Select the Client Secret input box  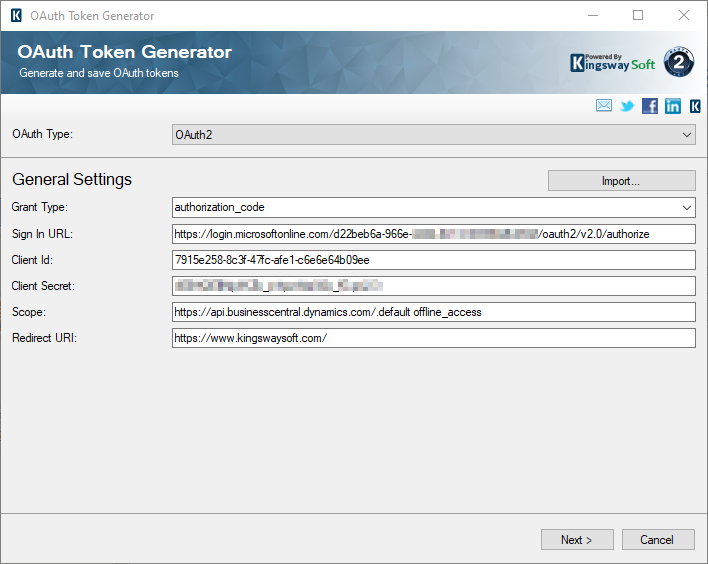(433, 286)
